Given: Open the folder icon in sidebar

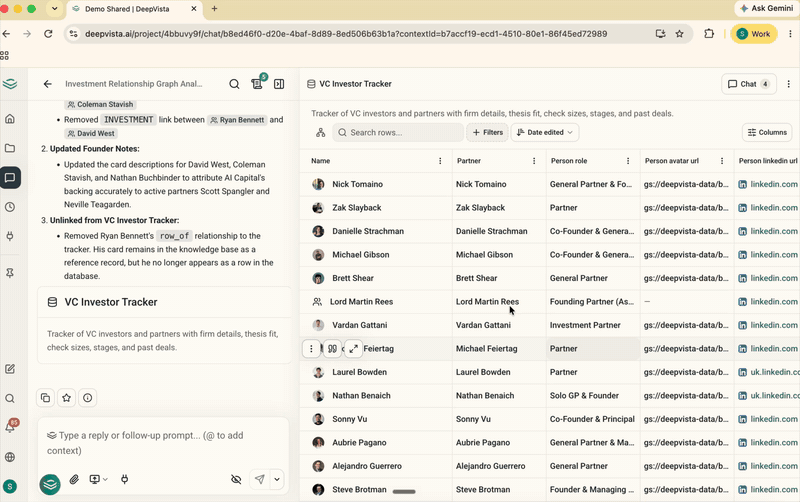Looking at the screenshot, I should (x=10, y=148).
